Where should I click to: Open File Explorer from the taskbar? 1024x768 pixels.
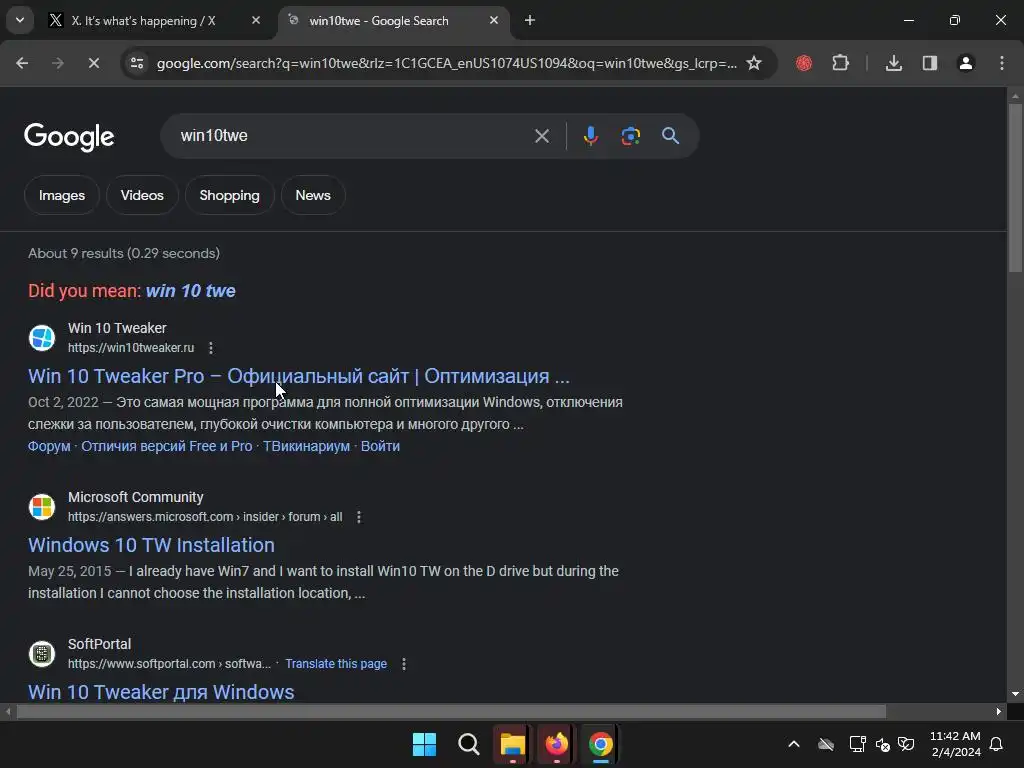513,744
